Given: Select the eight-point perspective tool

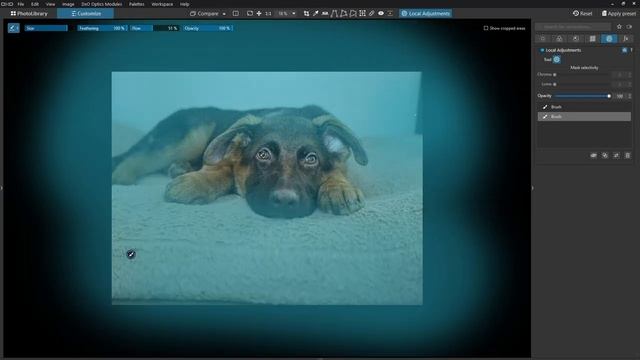Looking at the screenshot, I should (x=353, y=13).
